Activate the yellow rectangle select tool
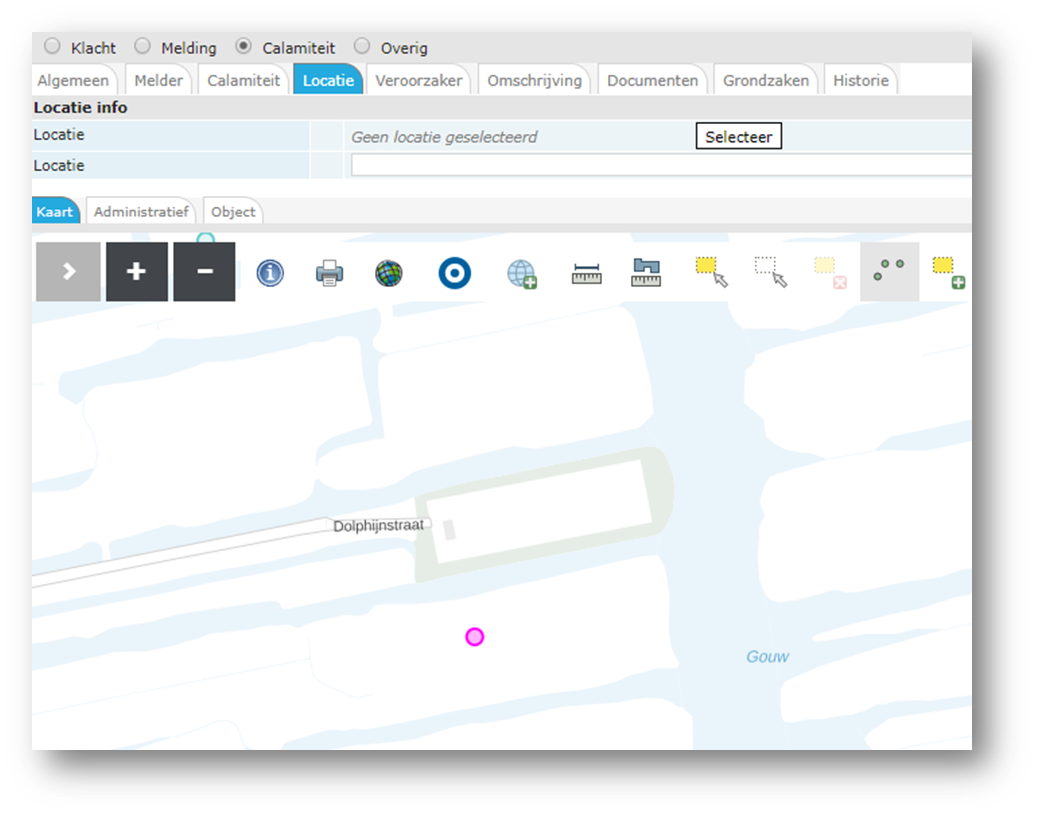 pyautogui.click(x=711, y=271)
